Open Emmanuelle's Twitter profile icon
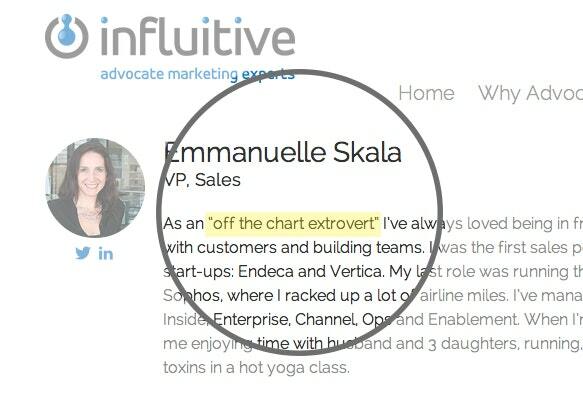 point(83,253)
